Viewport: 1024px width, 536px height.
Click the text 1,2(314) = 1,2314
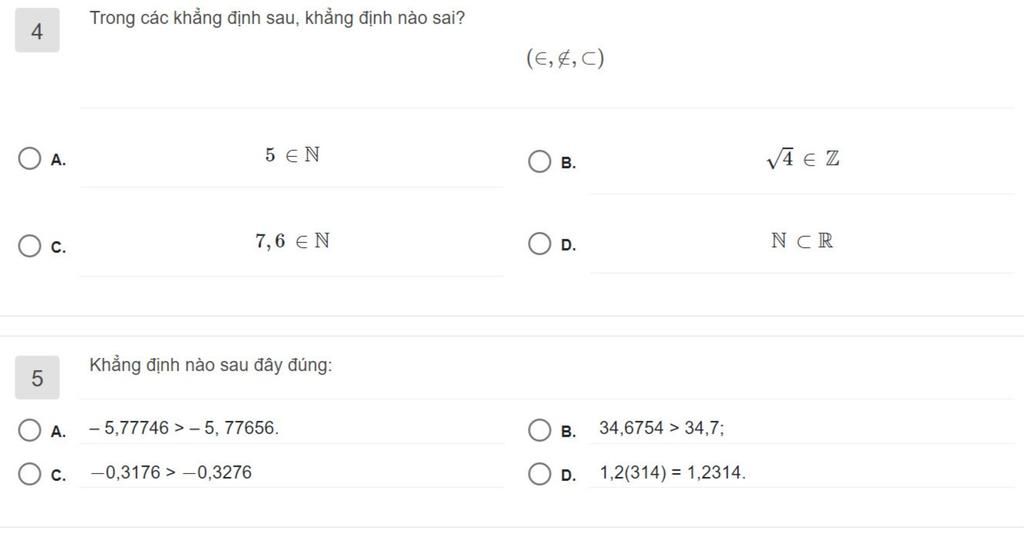673,473
